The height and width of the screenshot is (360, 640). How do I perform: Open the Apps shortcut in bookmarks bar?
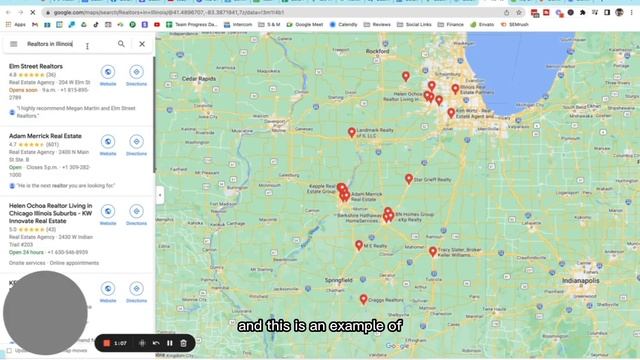pos(16,24)
